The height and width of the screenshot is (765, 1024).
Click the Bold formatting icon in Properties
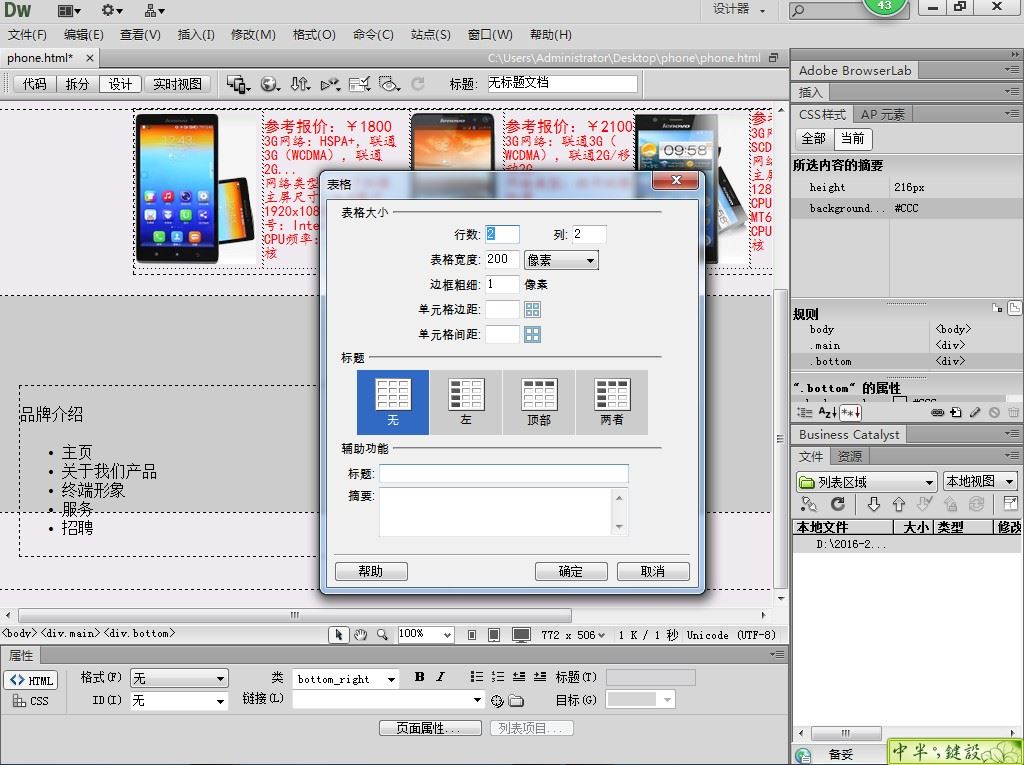coord(419,677)
